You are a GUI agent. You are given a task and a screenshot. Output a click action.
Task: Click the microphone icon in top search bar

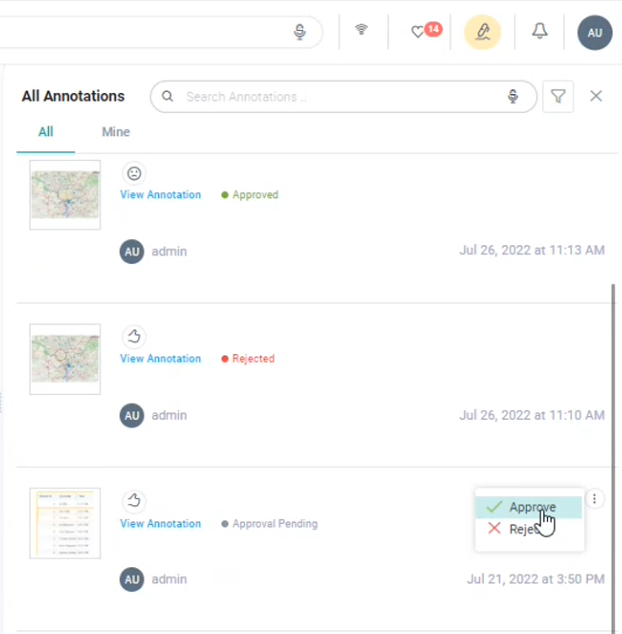click(x=300, y=32)
